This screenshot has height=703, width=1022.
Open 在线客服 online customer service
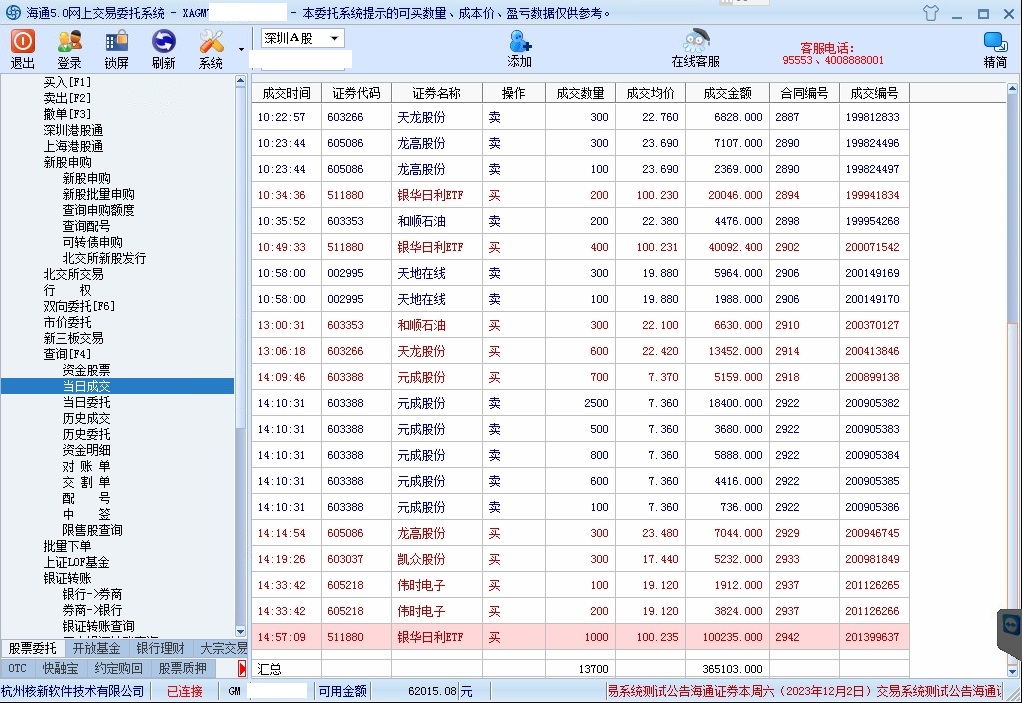695,48
